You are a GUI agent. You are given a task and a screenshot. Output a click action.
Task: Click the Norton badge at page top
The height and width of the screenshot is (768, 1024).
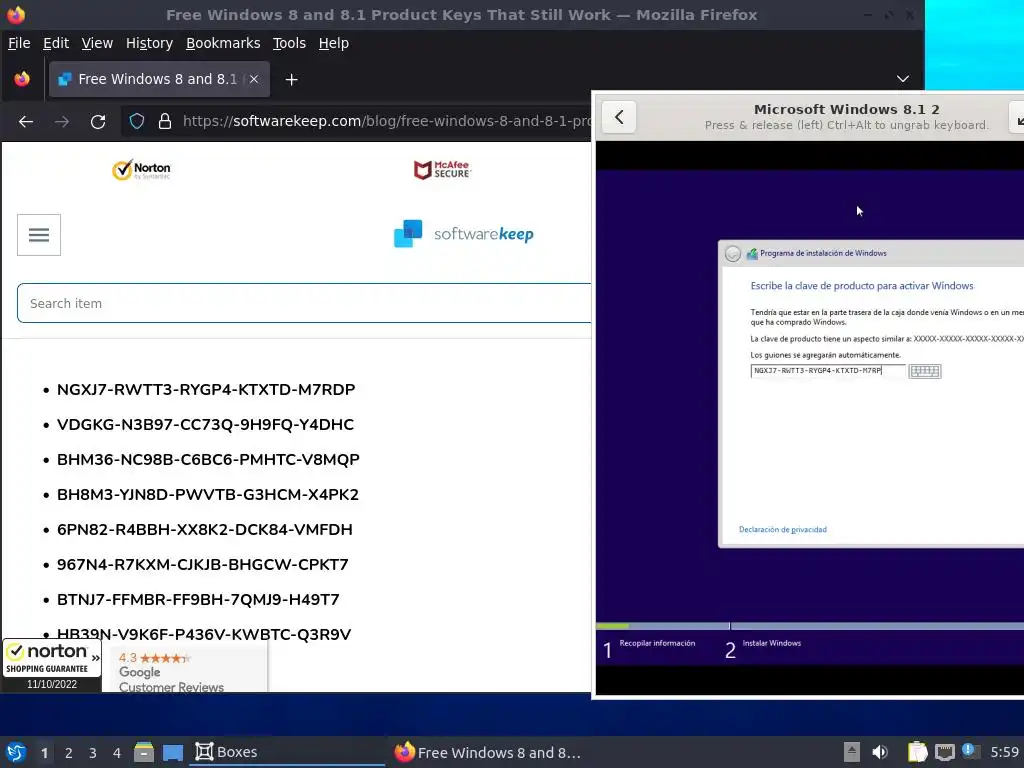[x=141, y=170]
